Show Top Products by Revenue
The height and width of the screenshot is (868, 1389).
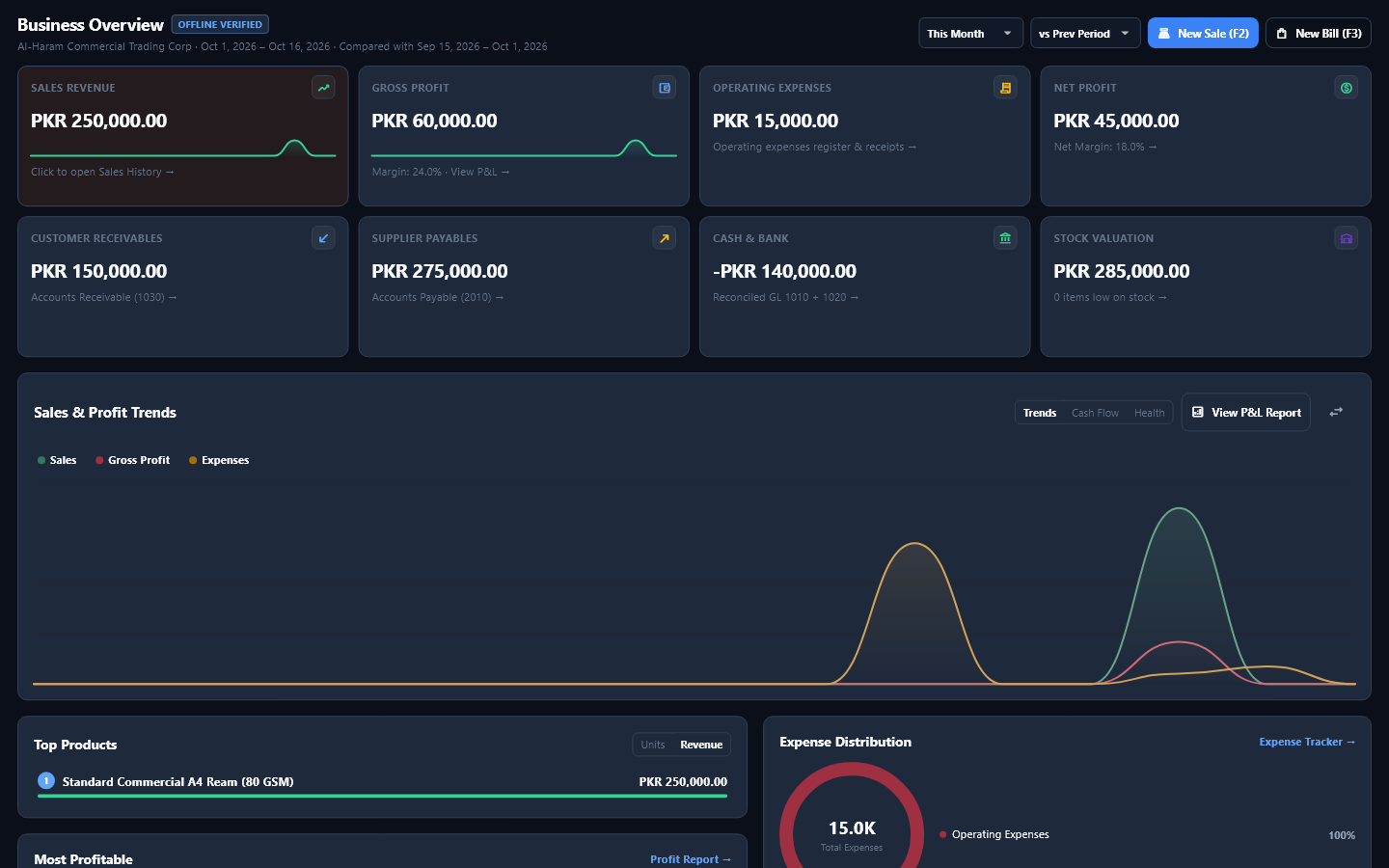pyautogui.click(x=701, y=745)
